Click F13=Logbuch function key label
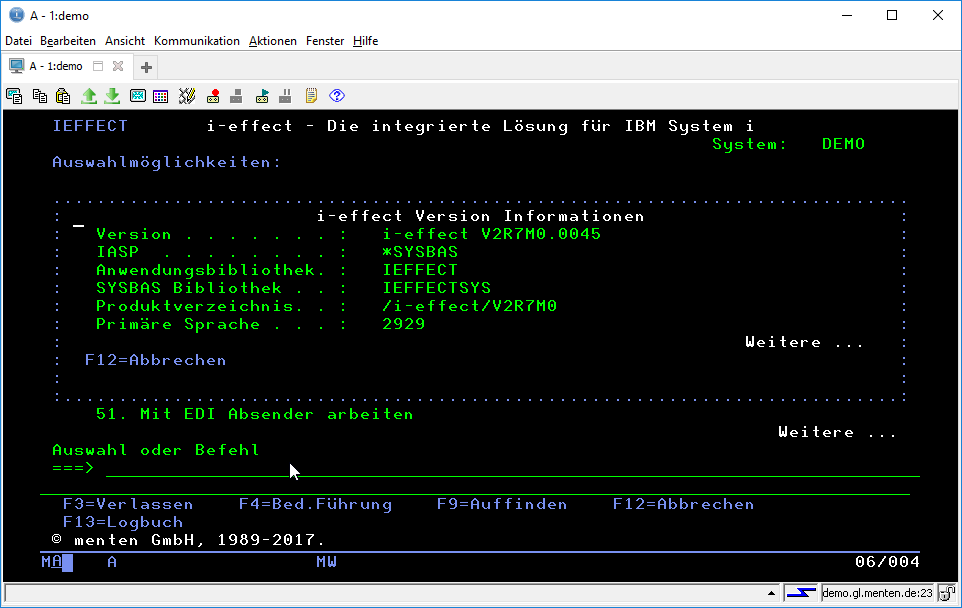962x608 pixels. 123,522
